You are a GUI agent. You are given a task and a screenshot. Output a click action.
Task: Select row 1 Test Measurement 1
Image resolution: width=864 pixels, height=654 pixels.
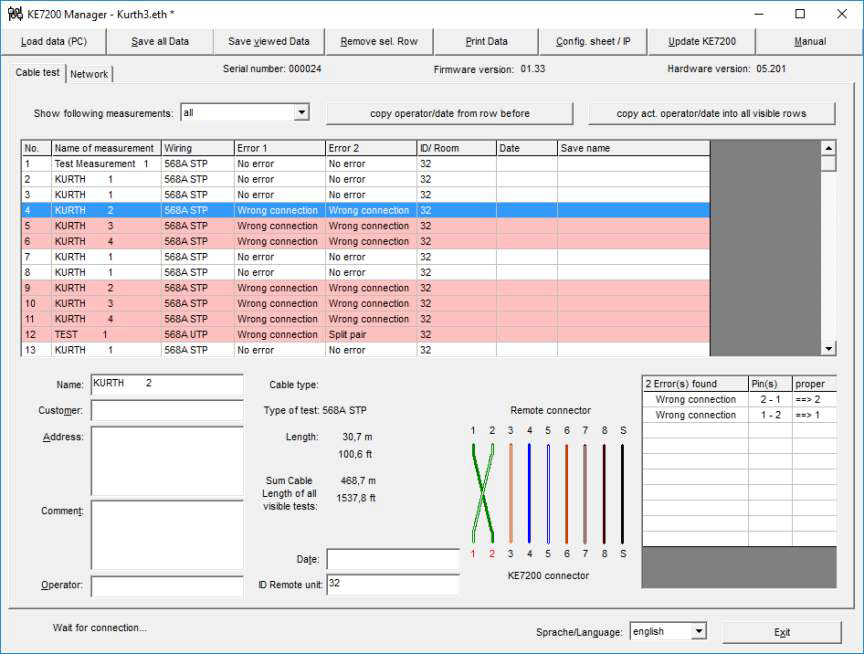(365, 164)
